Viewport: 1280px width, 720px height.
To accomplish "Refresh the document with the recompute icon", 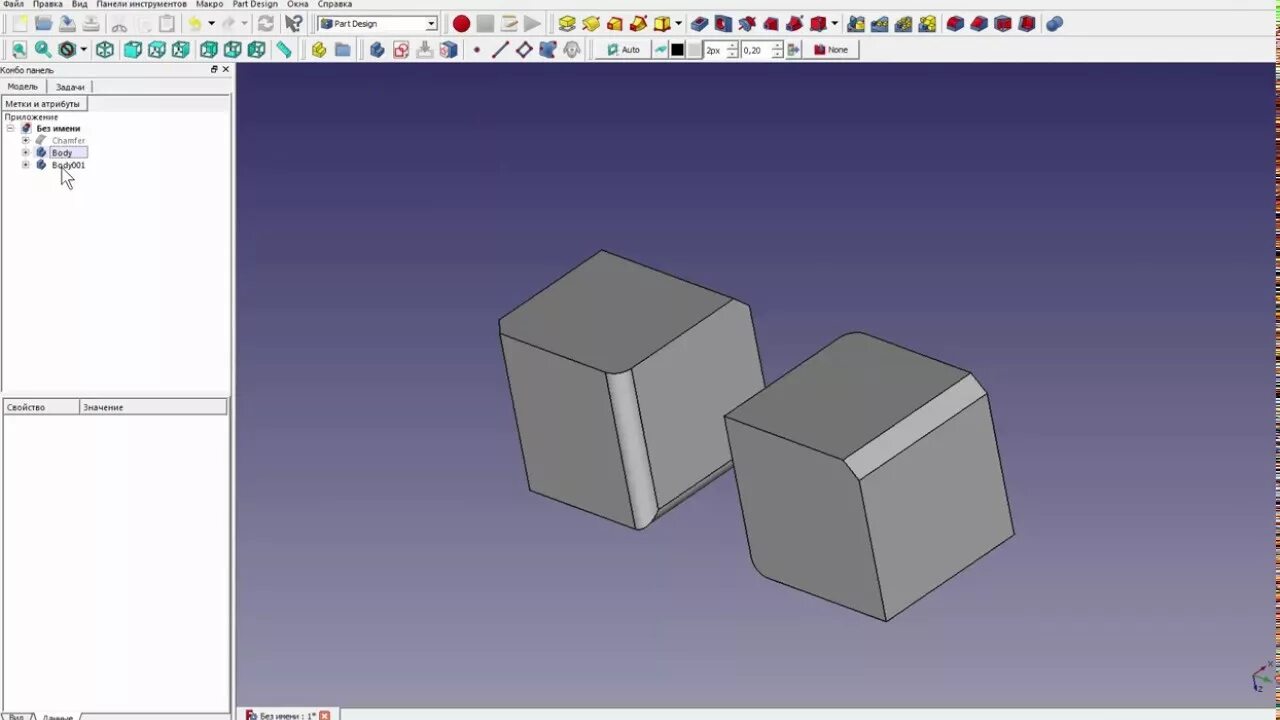I will (266, 23).
